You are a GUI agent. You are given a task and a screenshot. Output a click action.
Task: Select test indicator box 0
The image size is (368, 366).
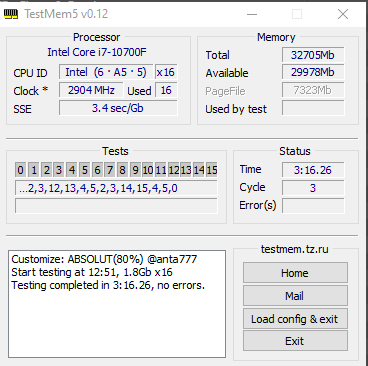[x=21, y=170]
